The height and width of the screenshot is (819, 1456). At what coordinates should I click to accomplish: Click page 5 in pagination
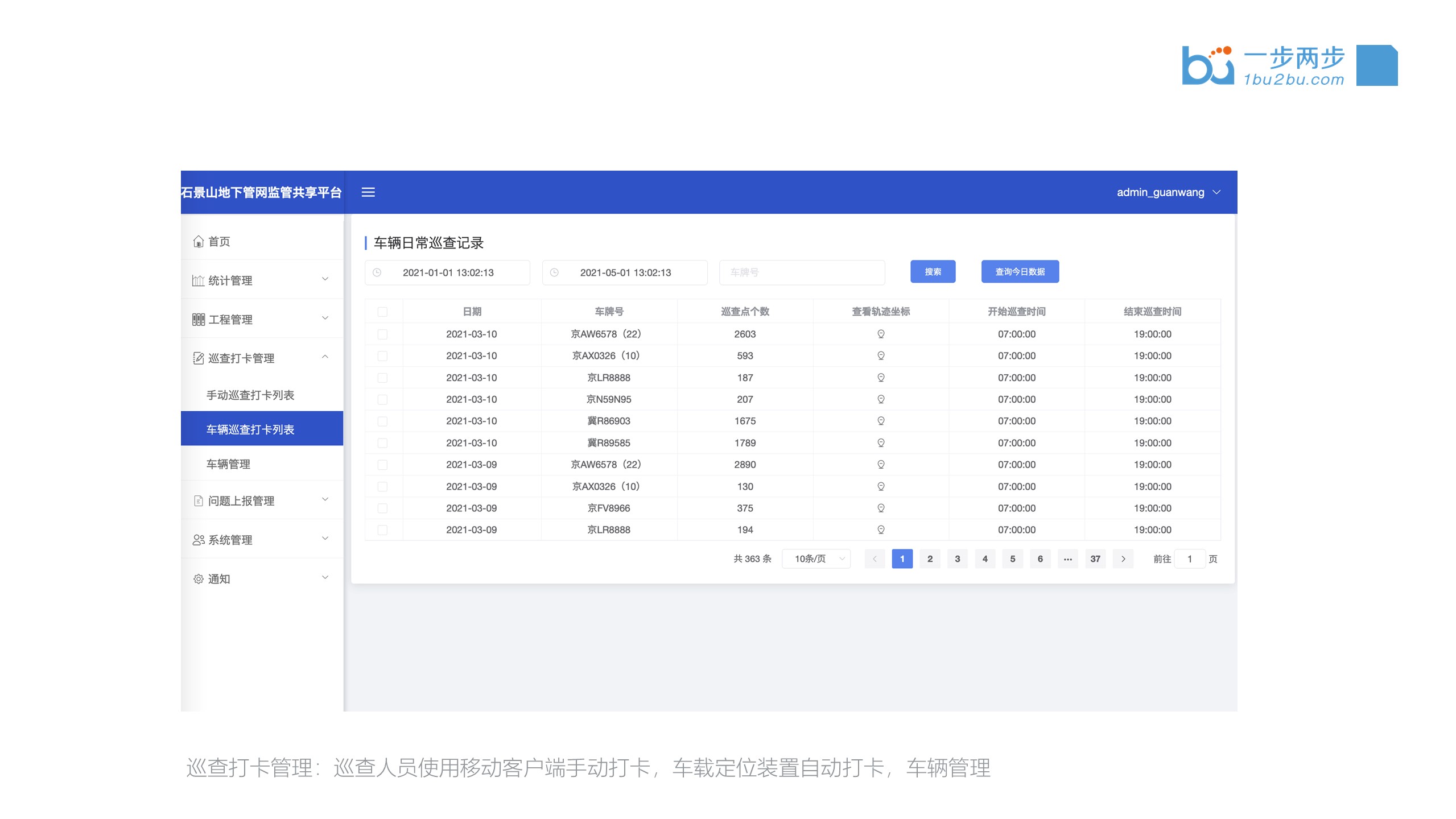1013,559
